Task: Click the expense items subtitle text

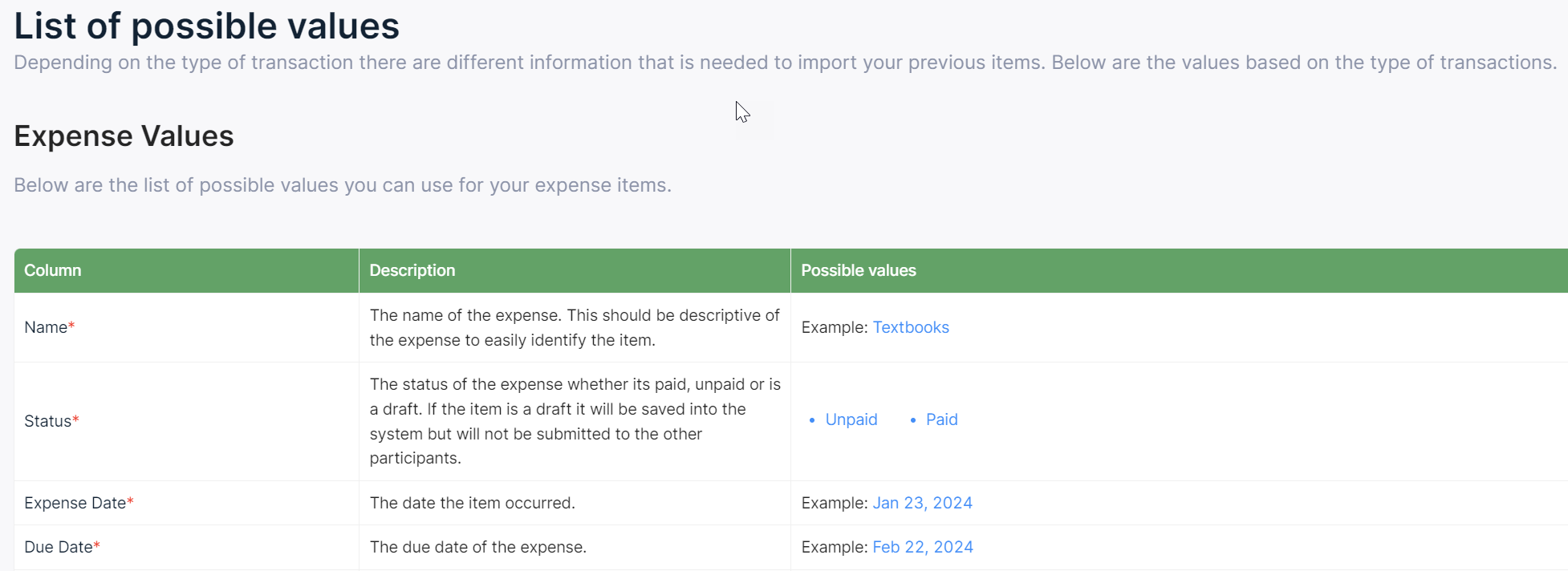Action: (x=343, y=185)
